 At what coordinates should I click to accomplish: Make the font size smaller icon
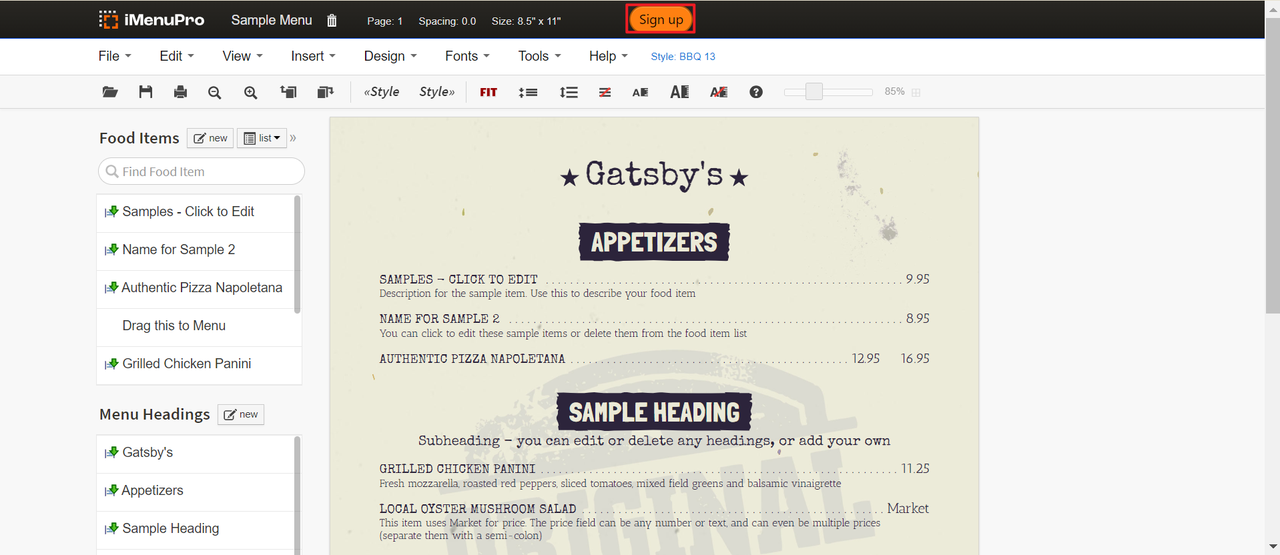[640, 92]
